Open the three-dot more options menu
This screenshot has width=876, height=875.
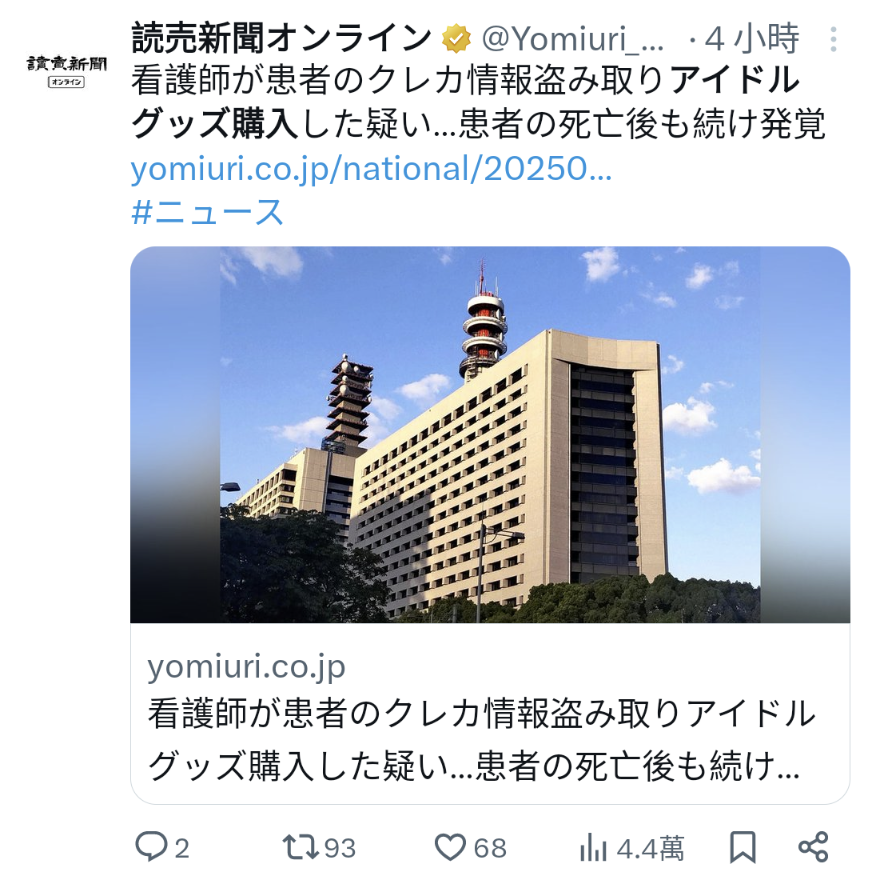click(x=833, y=39)
